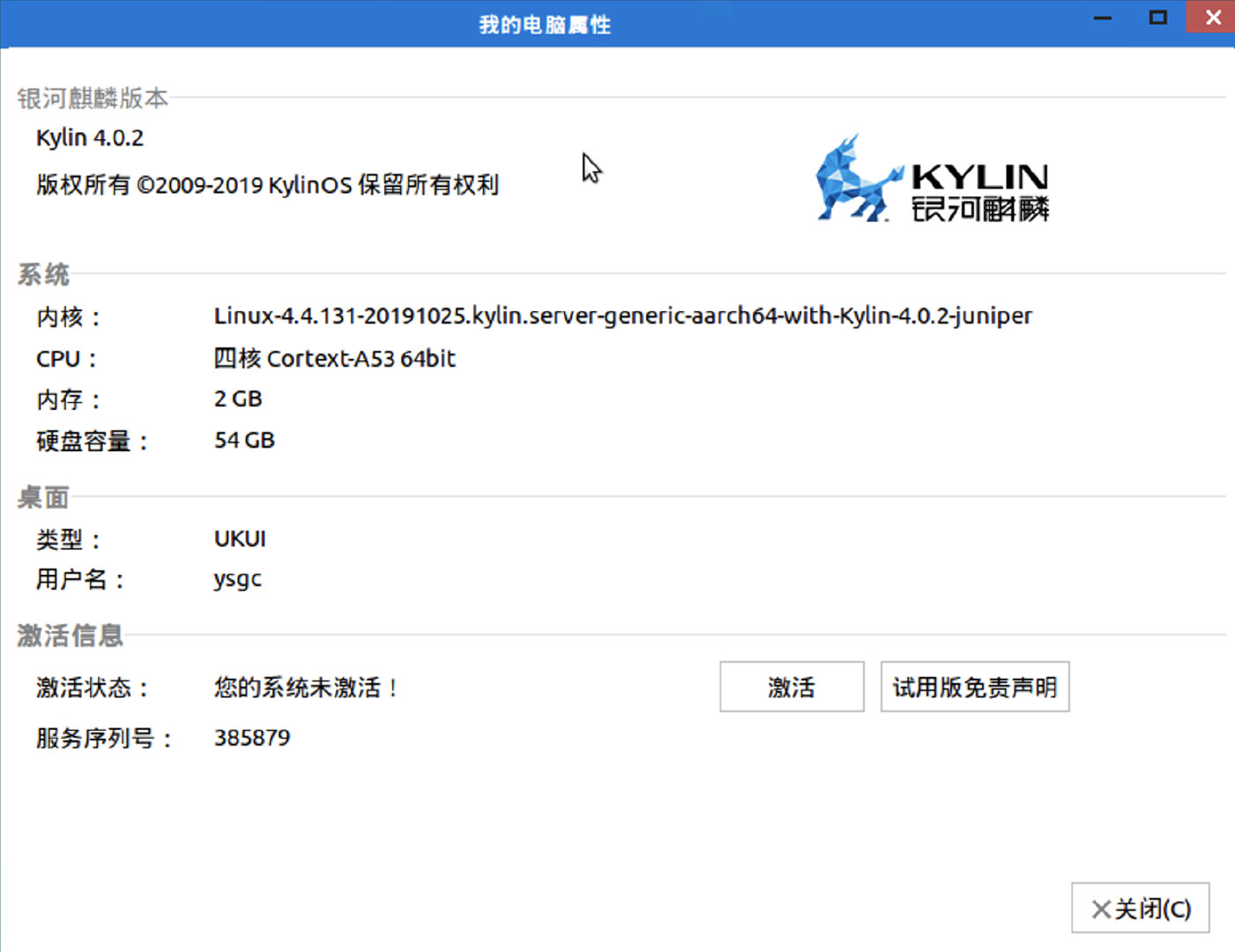Click the copyright line ©2009-2019 KylinOS
Viewport: 1235px width, 952px height.
(268, 185)
